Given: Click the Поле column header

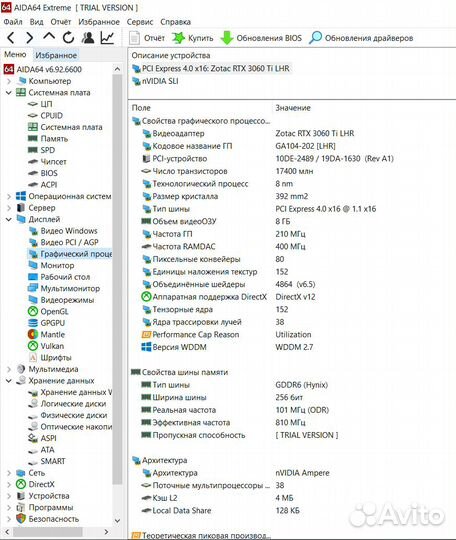Looking at the screenshot, I should pyautogui.click(x=141, y=108).
